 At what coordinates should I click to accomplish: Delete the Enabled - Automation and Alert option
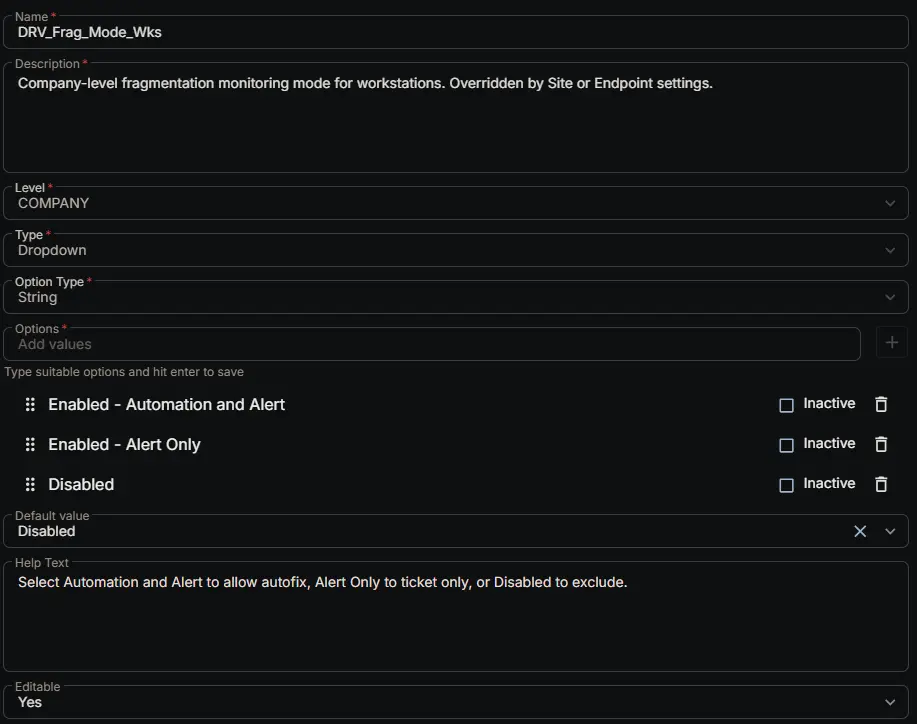click(x=881, y=404)
